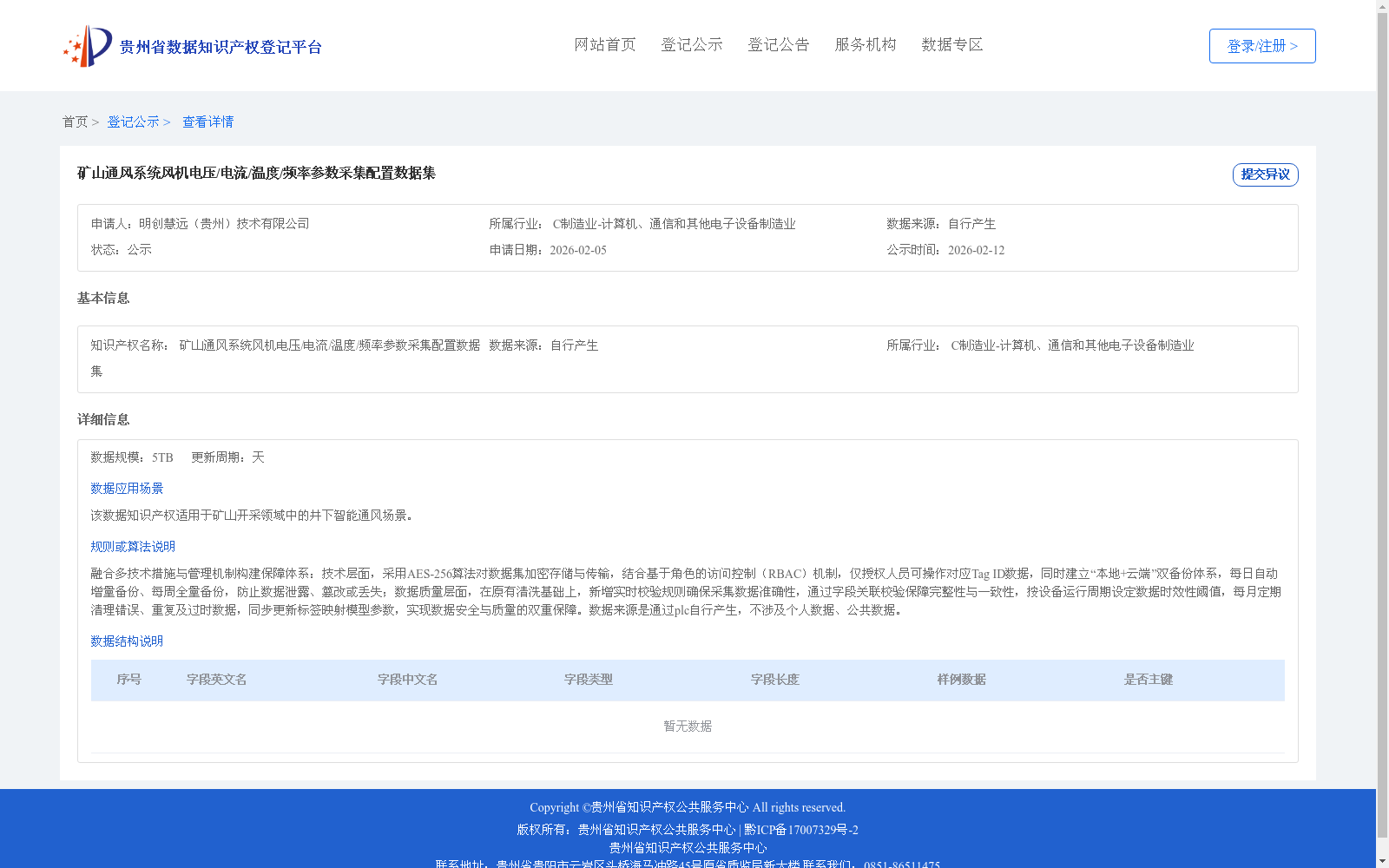Select applicant name 明创慧远（贵州）技术有限公司
The image size is (1389, 868).
(224, 224)
